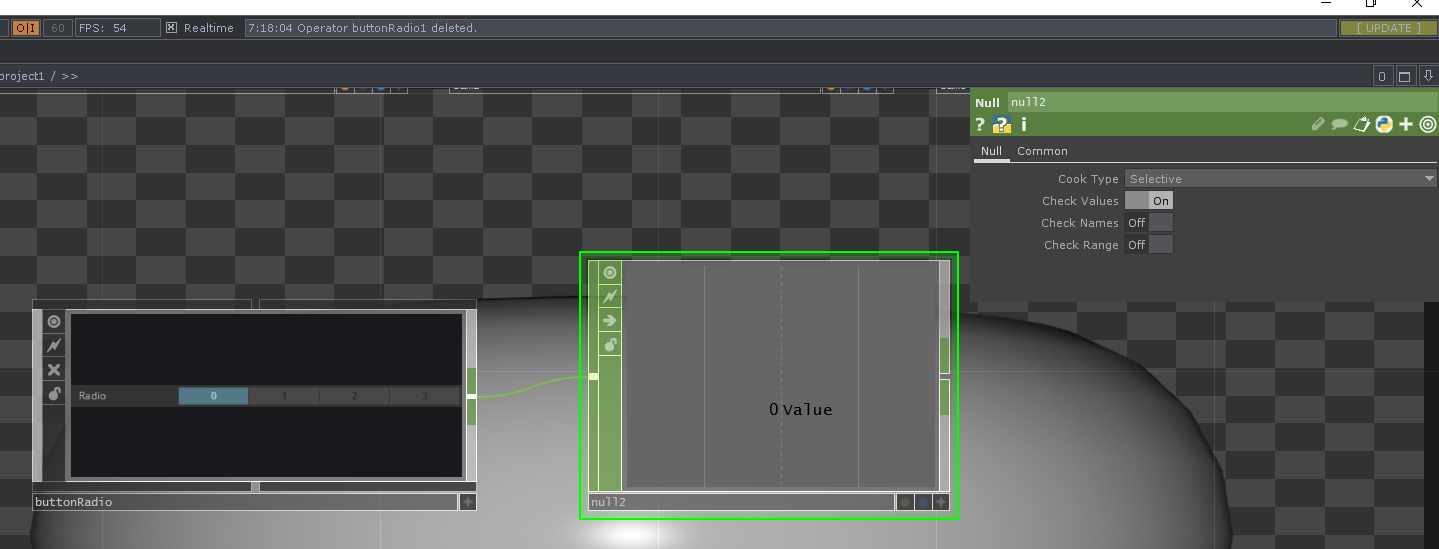Click null2 input connector
Screen dimensions: 1439x549
pyautogui.click(x=593, y=376)
